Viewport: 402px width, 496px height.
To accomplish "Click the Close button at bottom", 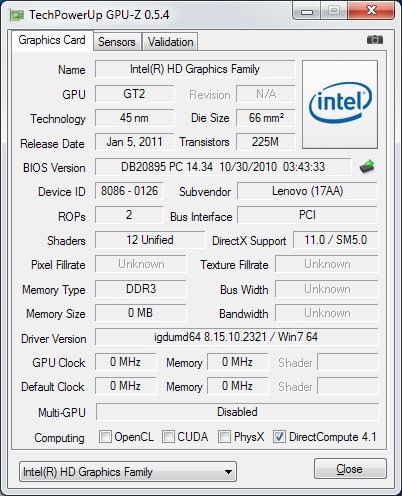I will click(x=350, y=469).
